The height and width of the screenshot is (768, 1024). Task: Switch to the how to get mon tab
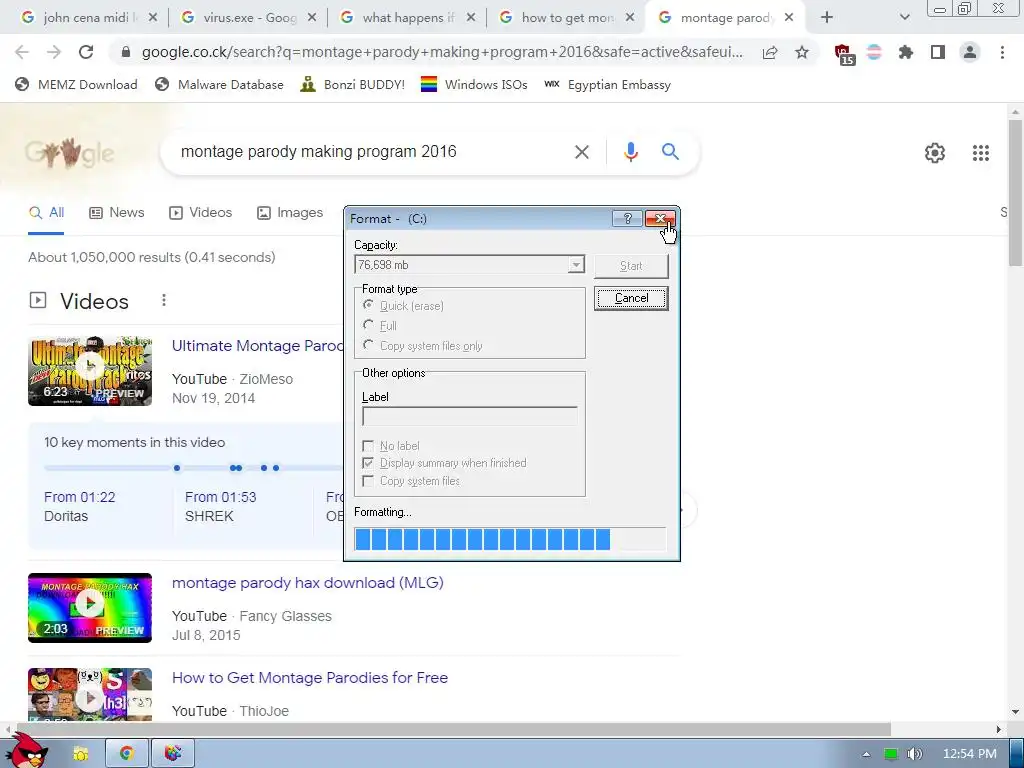click(x=567, y=18)
